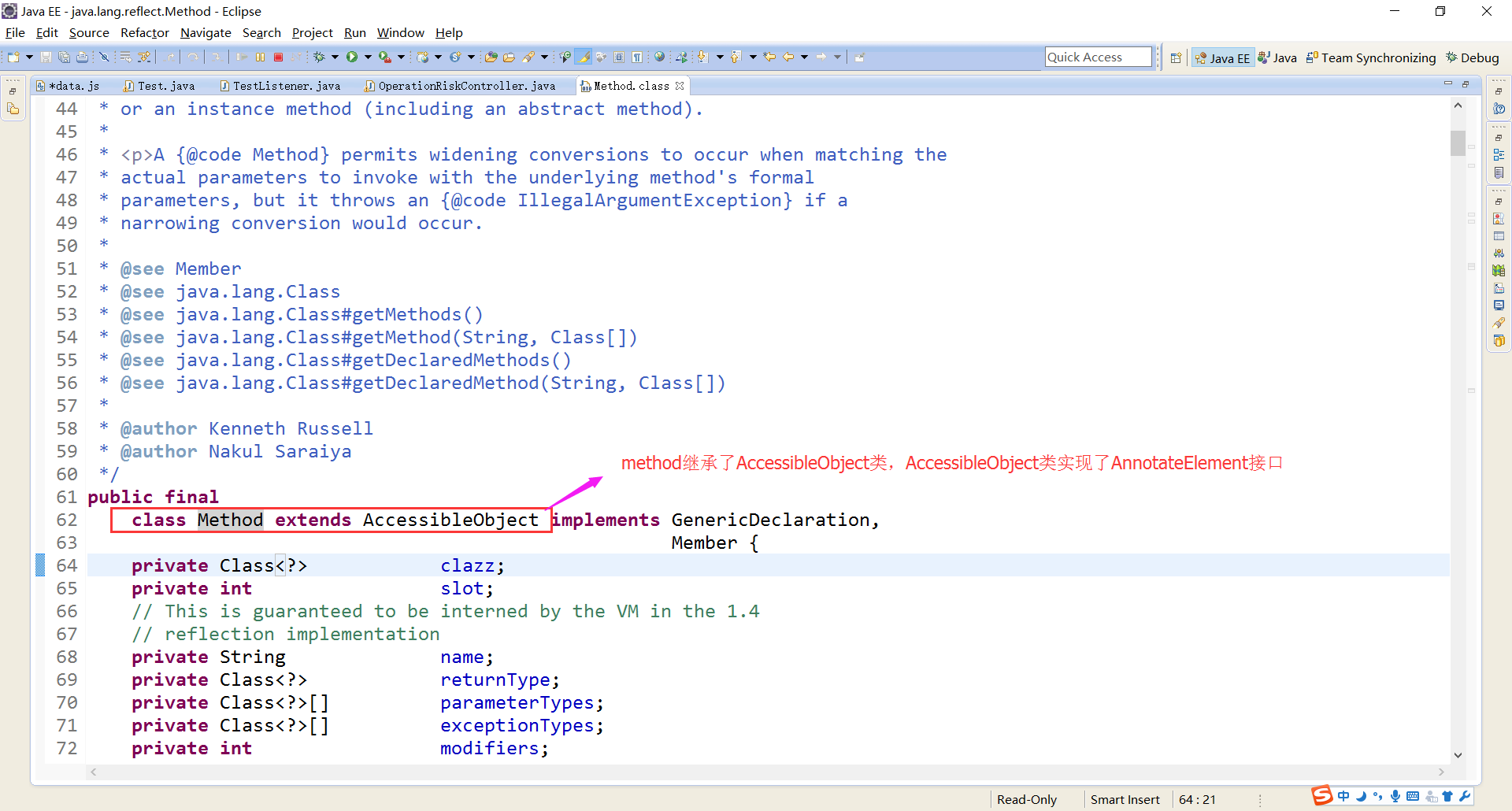The height and width of the screenshot is (811, 1512).
Task: Open the Source menu
Action: coord(88,32)
